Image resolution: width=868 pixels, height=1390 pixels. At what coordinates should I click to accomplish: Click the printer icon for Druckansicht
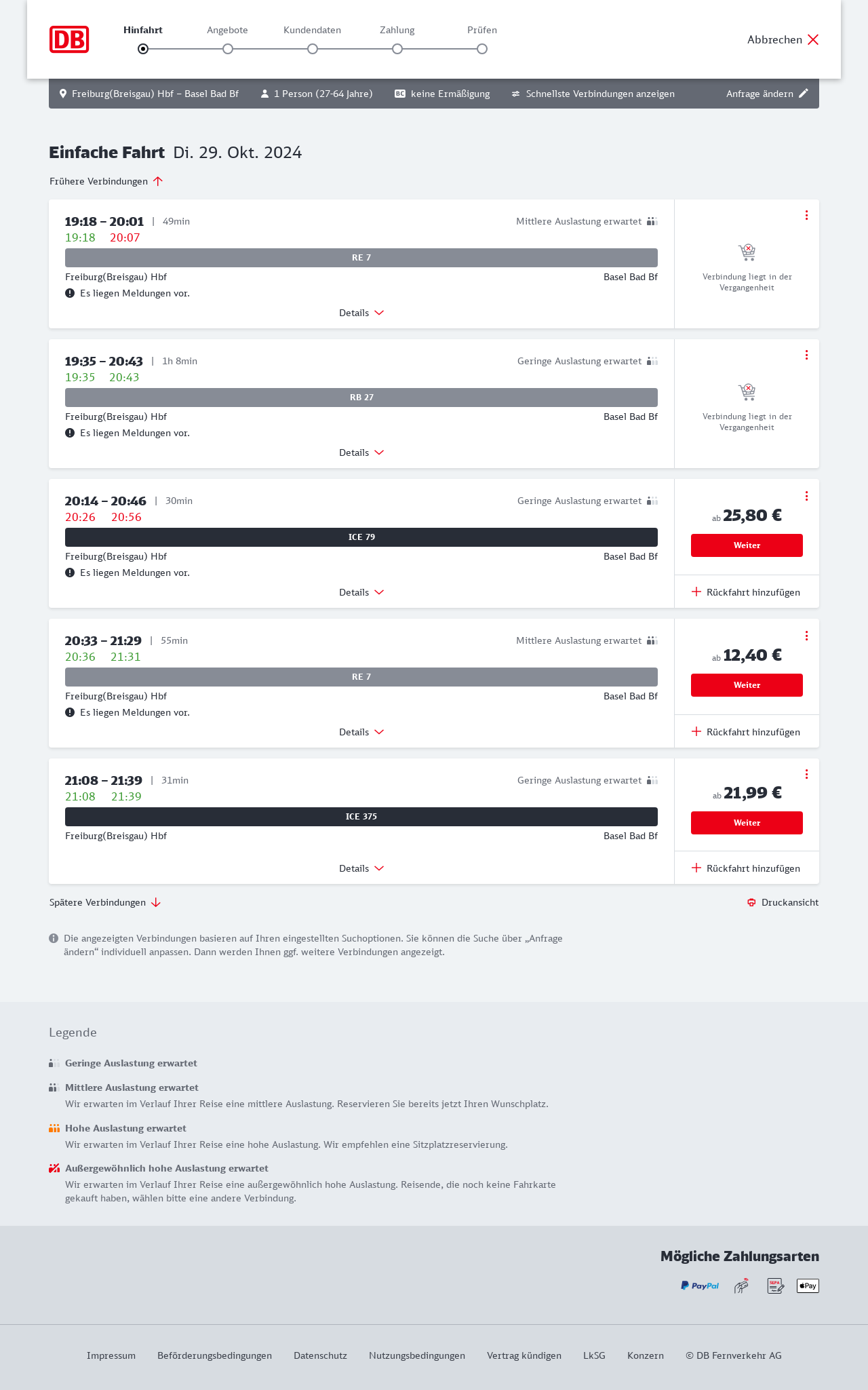[751, 902]
